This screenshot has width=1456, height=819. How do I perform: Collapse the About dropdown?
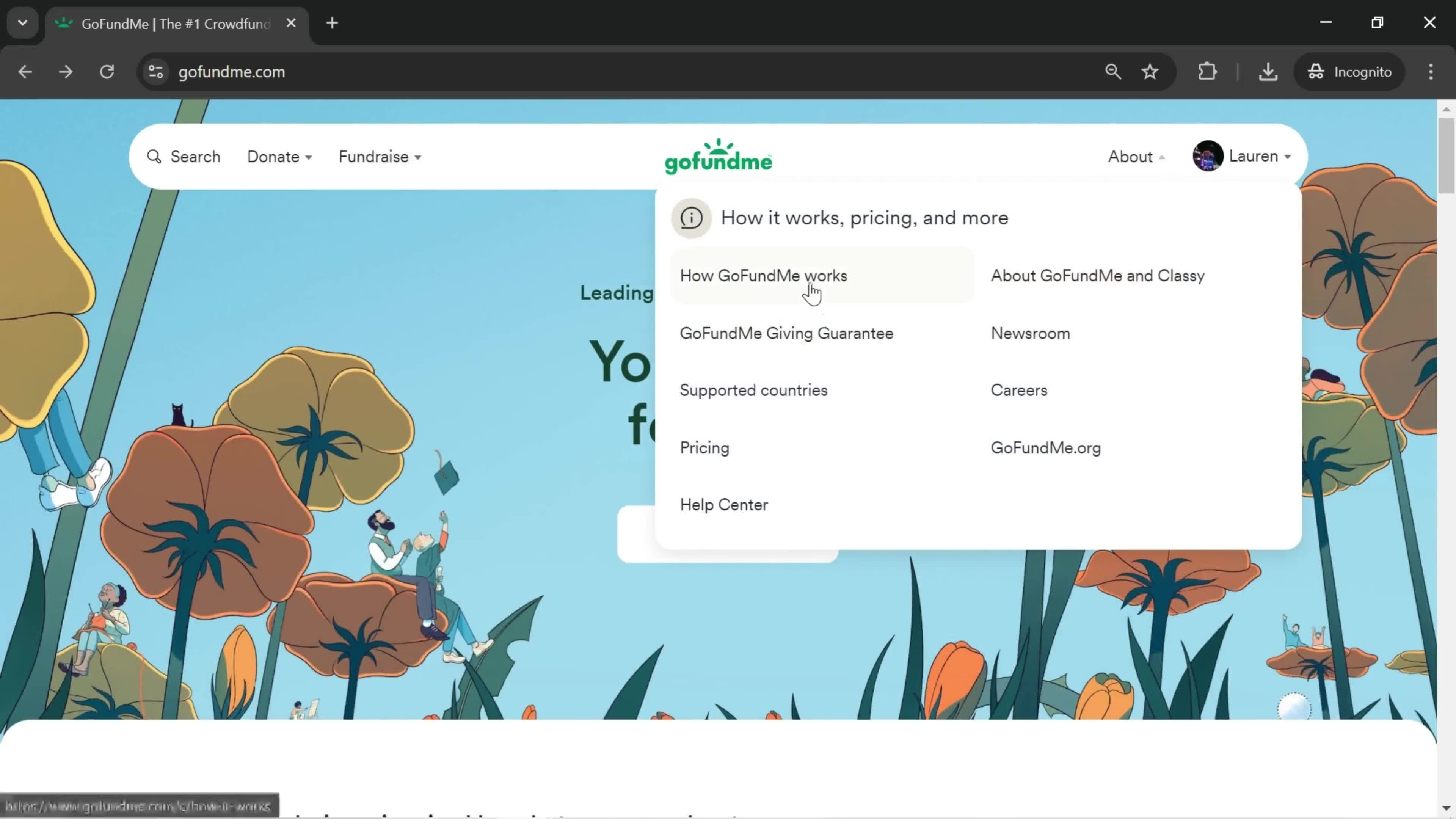point(1136,157)
